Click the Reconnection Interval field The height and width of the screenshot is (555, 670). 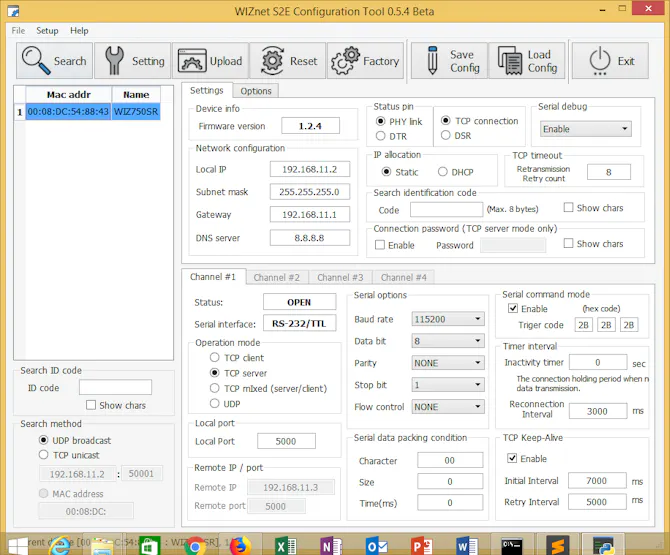(x=598, y=411)
